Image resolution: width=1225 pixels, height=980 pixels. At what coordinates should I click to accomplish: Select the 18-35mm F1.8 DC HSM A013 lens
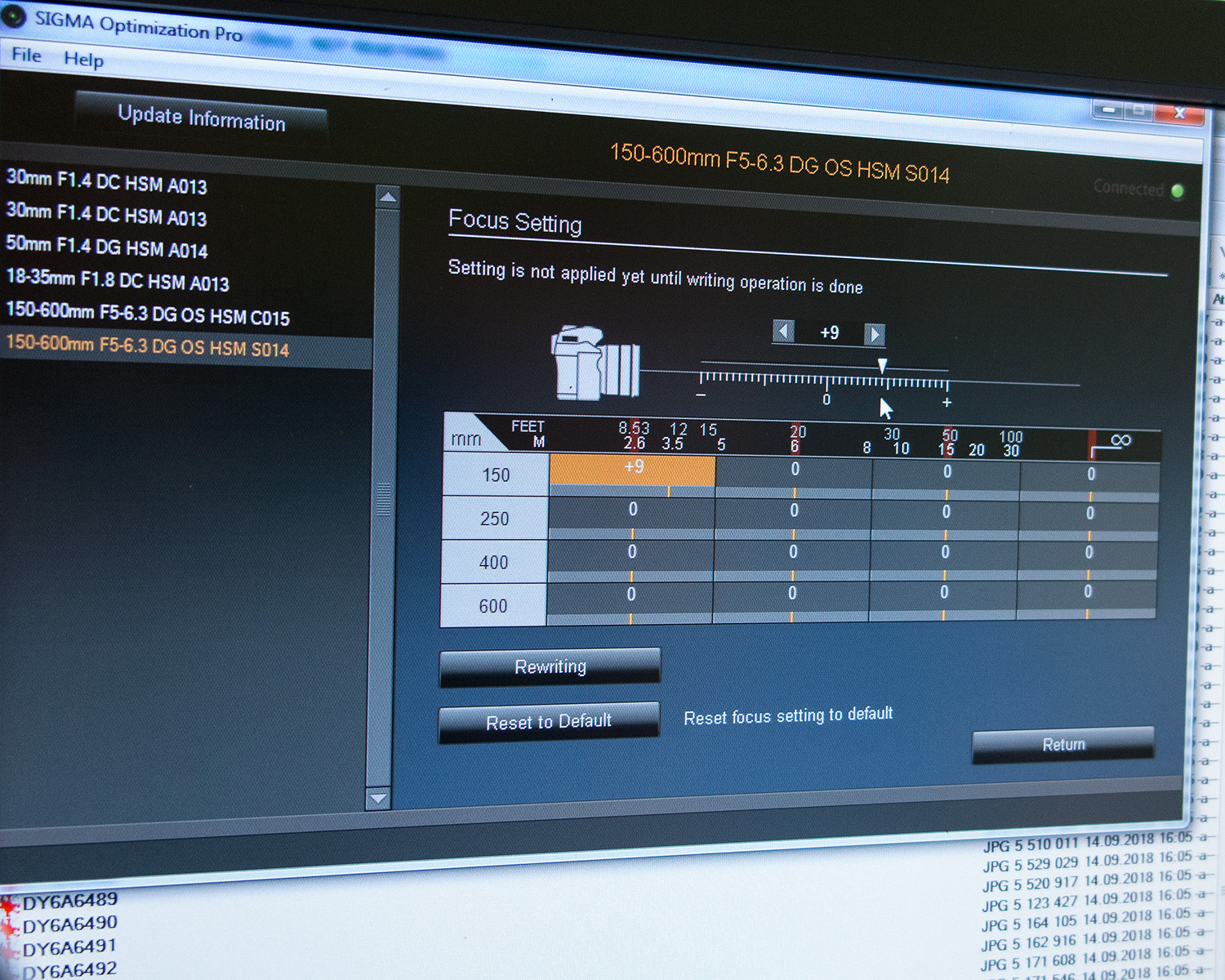coord(118,279)
